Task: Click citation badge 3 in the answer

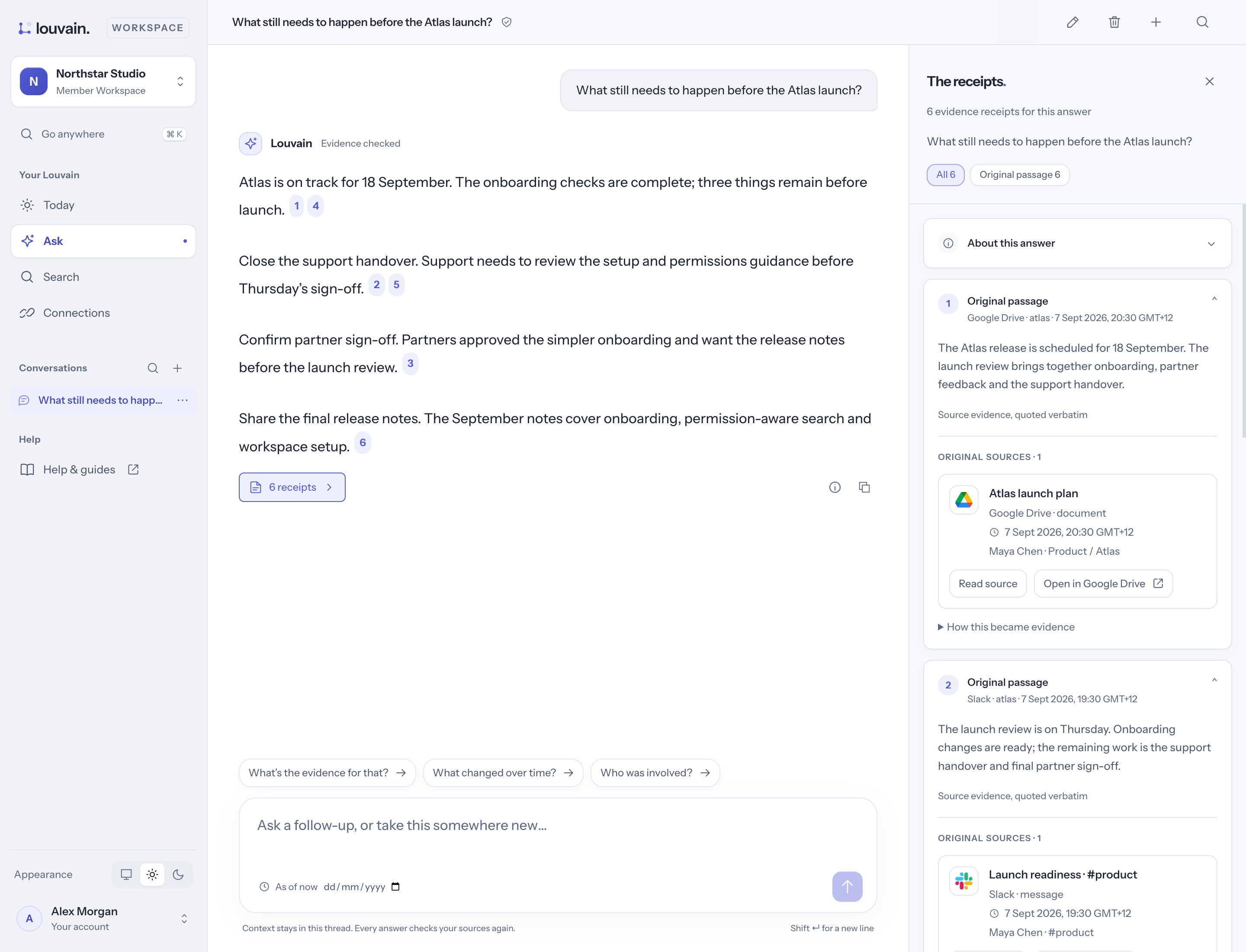Action: point(410,364)
